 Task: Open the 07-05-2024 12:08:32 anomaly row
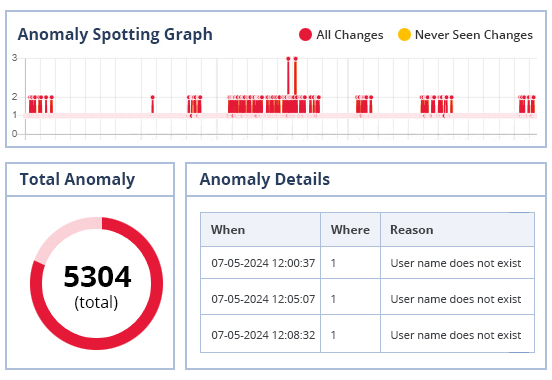(367, 335)
